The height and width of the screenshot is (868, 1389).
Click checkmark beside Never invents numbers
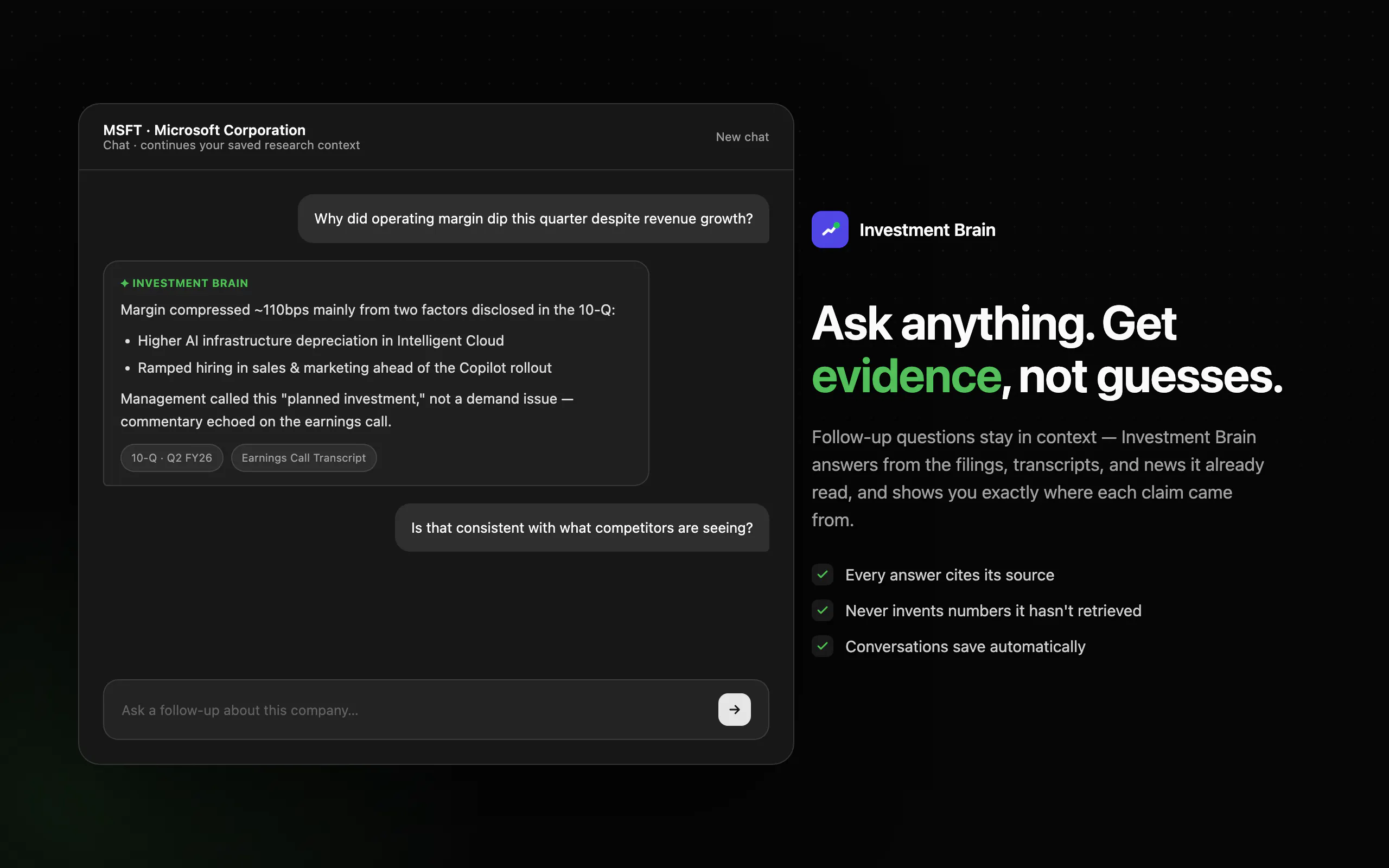pos(823,610)
